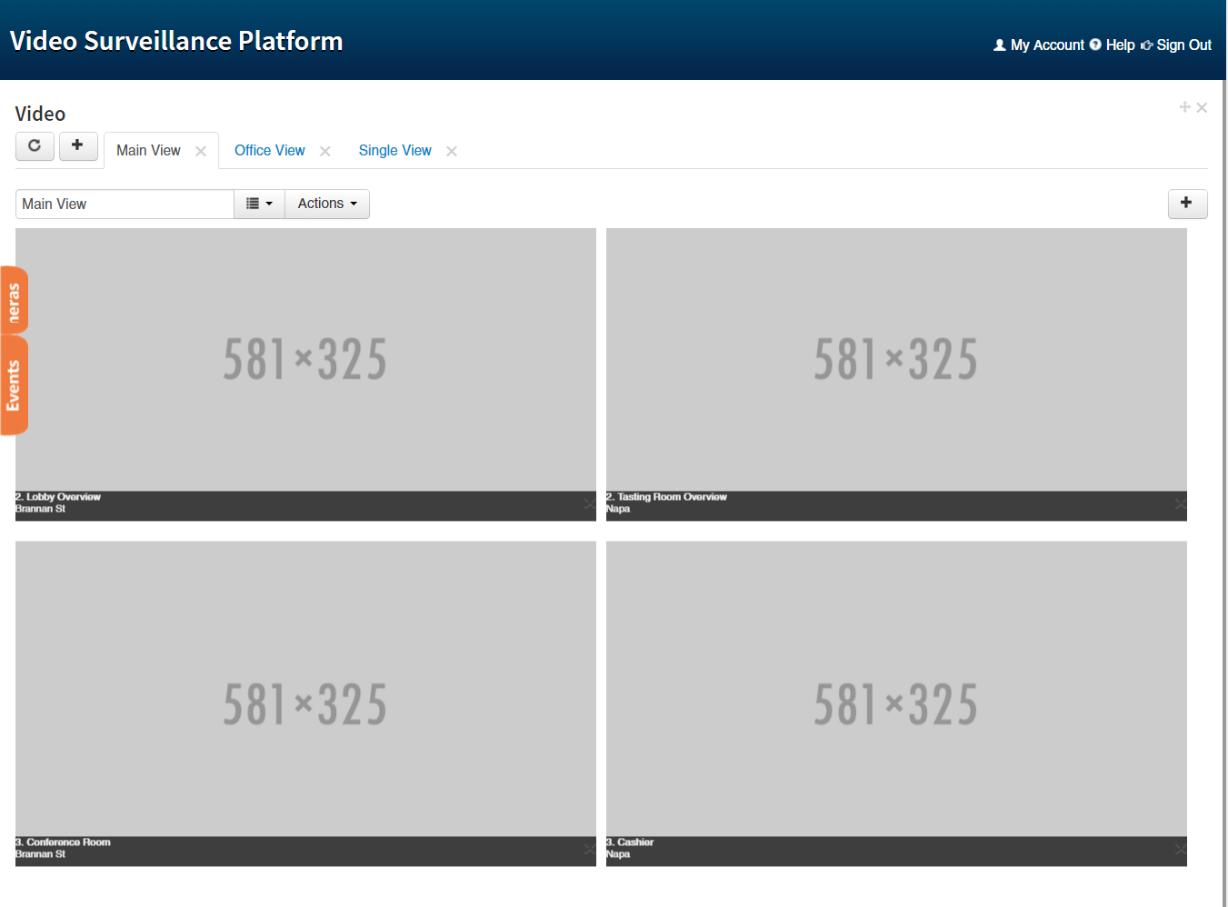Click the Help question mark icon

(x=1095, y=44)
